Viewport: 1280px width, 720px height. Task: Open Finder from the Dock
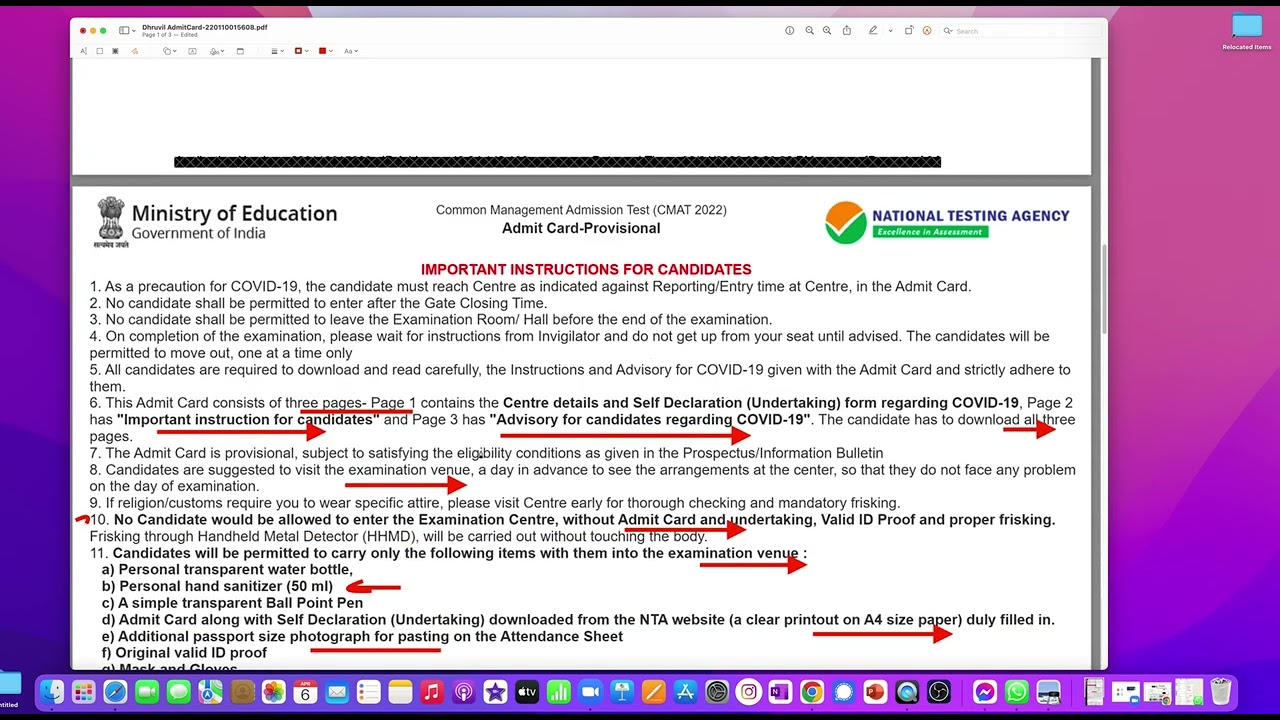(52, 692)
